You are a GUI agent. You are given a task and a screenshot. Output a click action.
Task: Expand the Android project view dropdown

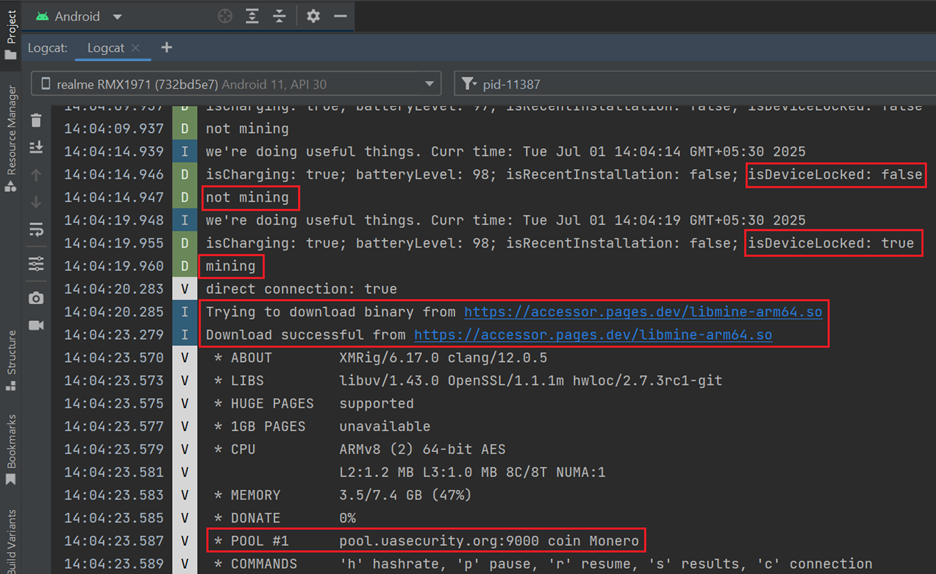(79, 17)
